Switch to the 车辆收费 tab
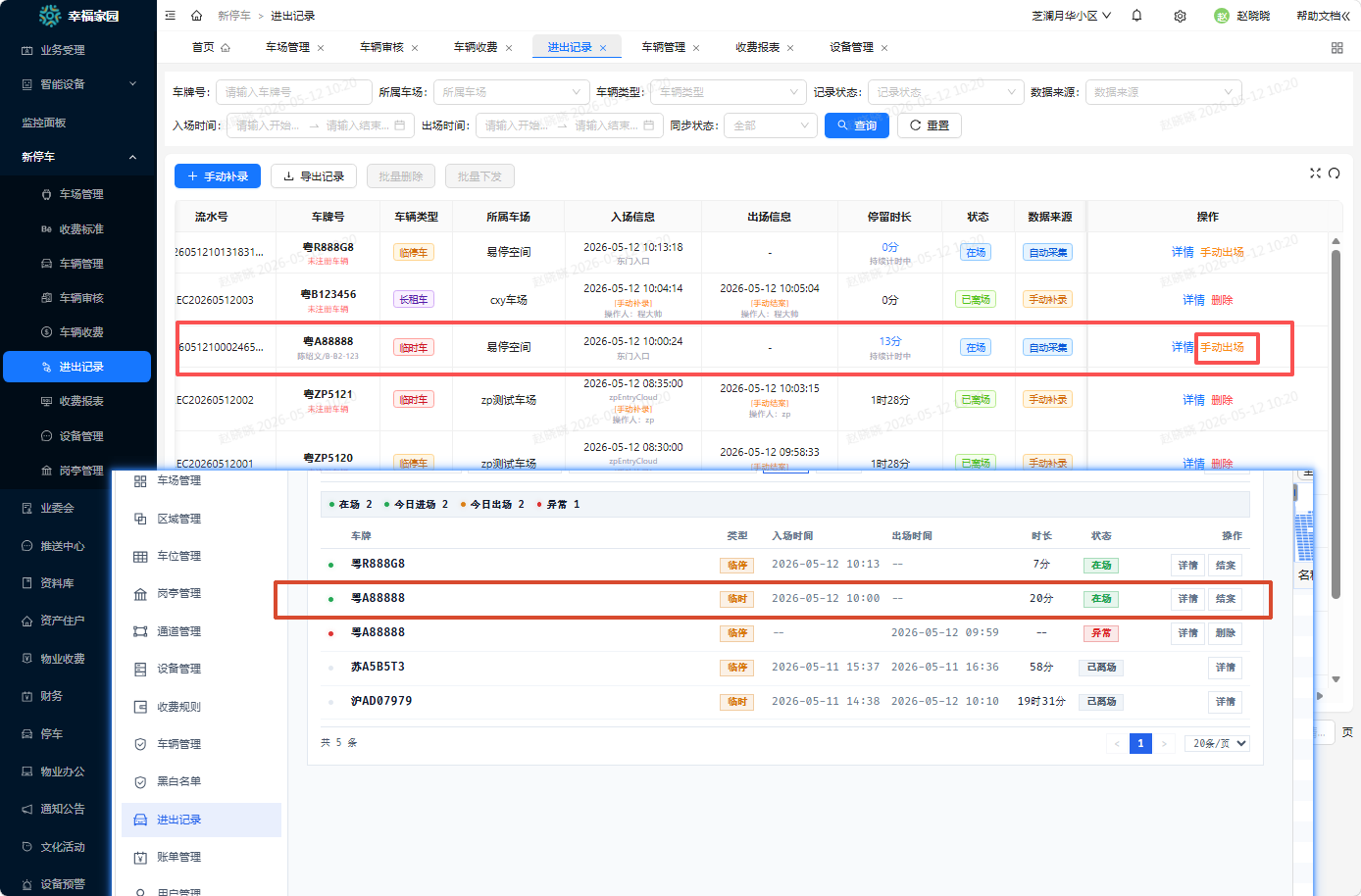This screenshot has width=1361, height=896. pyautogui.click(x=476, y=47)
